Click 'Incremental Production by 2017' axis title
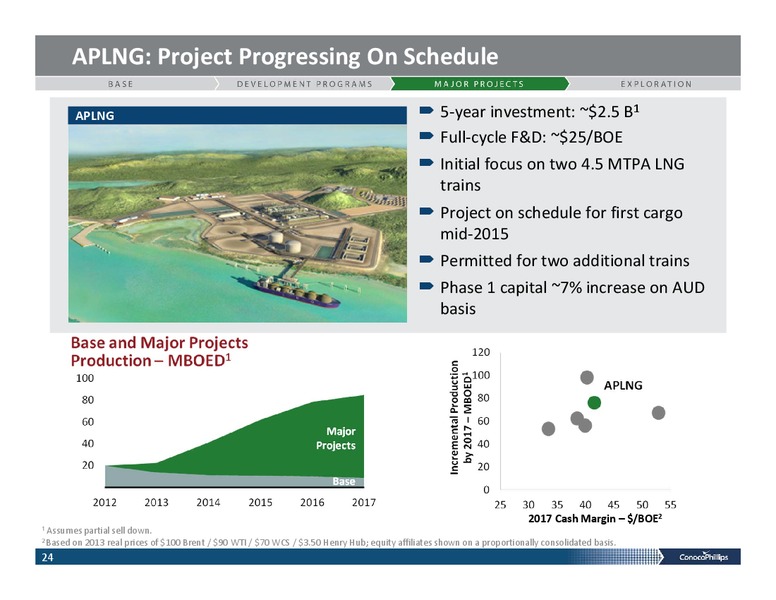 tap(460, 417)
